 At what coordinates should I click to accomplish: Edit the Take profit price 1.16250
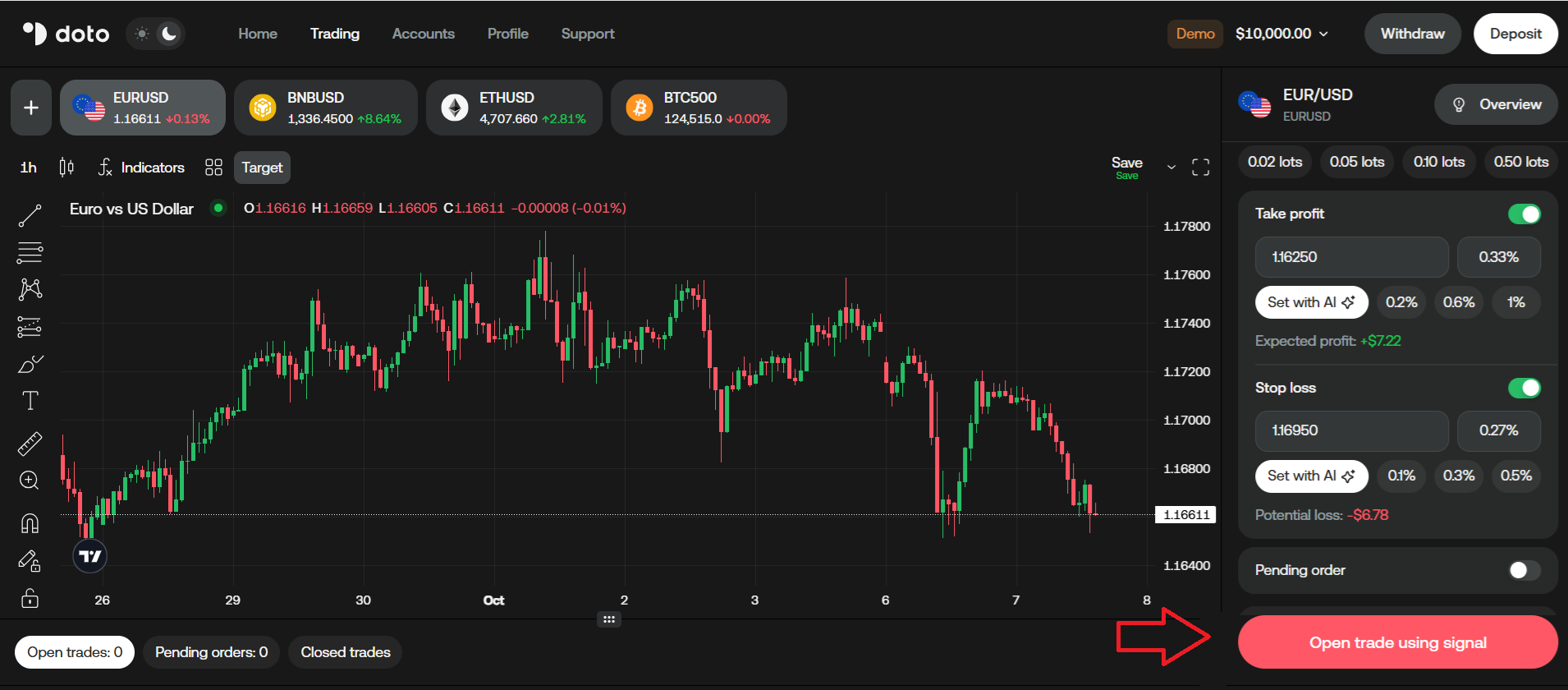coord(1351,257)
